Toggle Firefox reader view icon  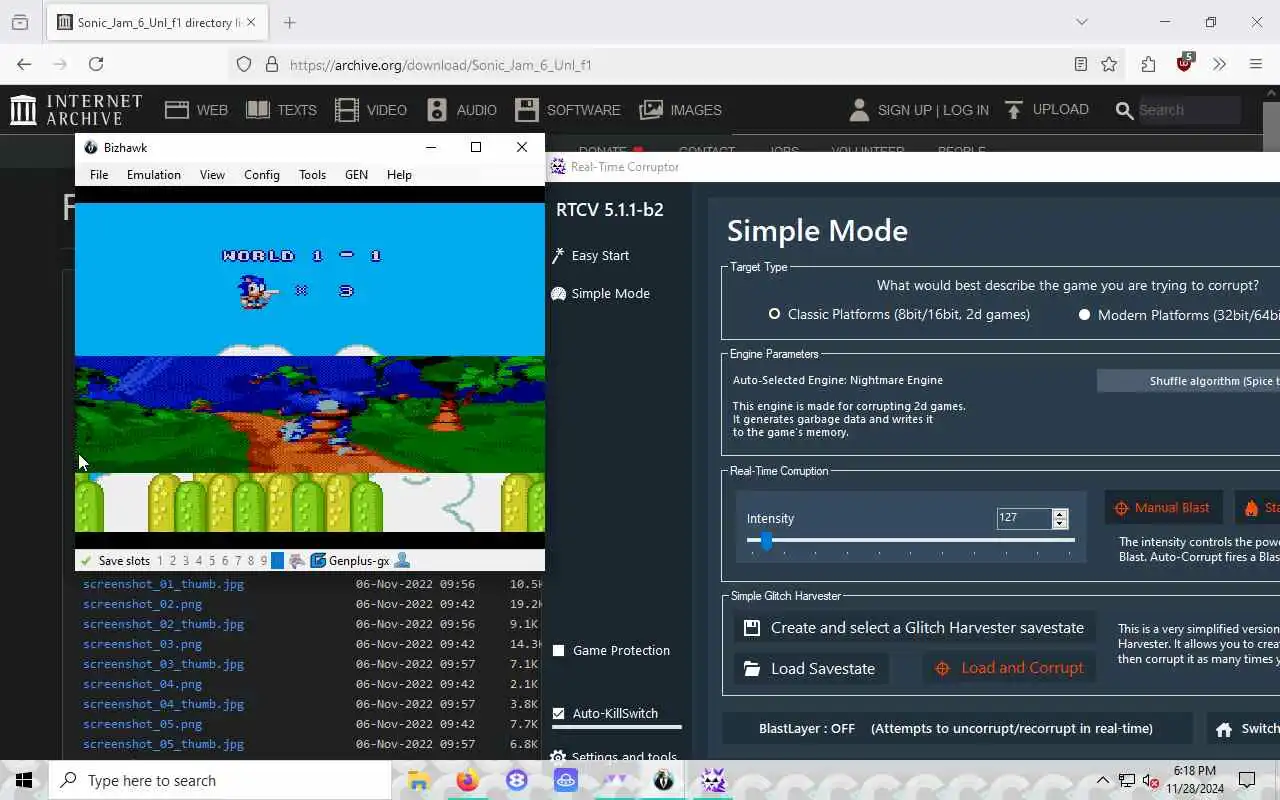click(x=1080, y=64)
